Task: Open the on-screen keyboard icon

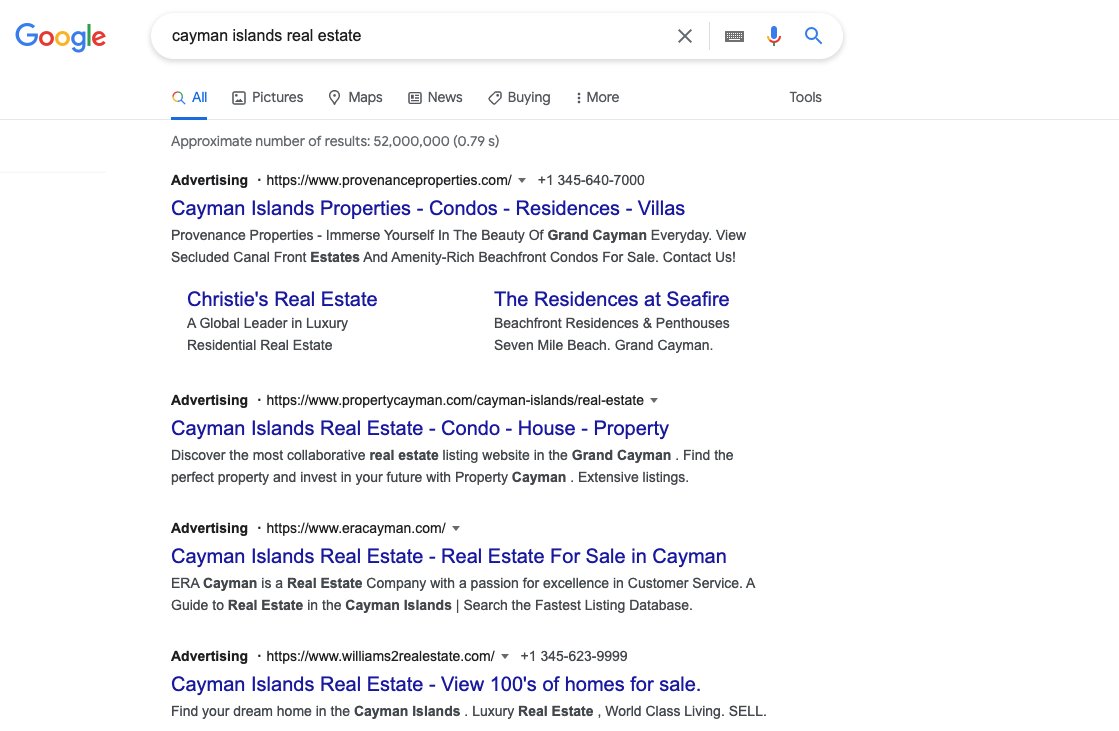Action: coord(734,36)
